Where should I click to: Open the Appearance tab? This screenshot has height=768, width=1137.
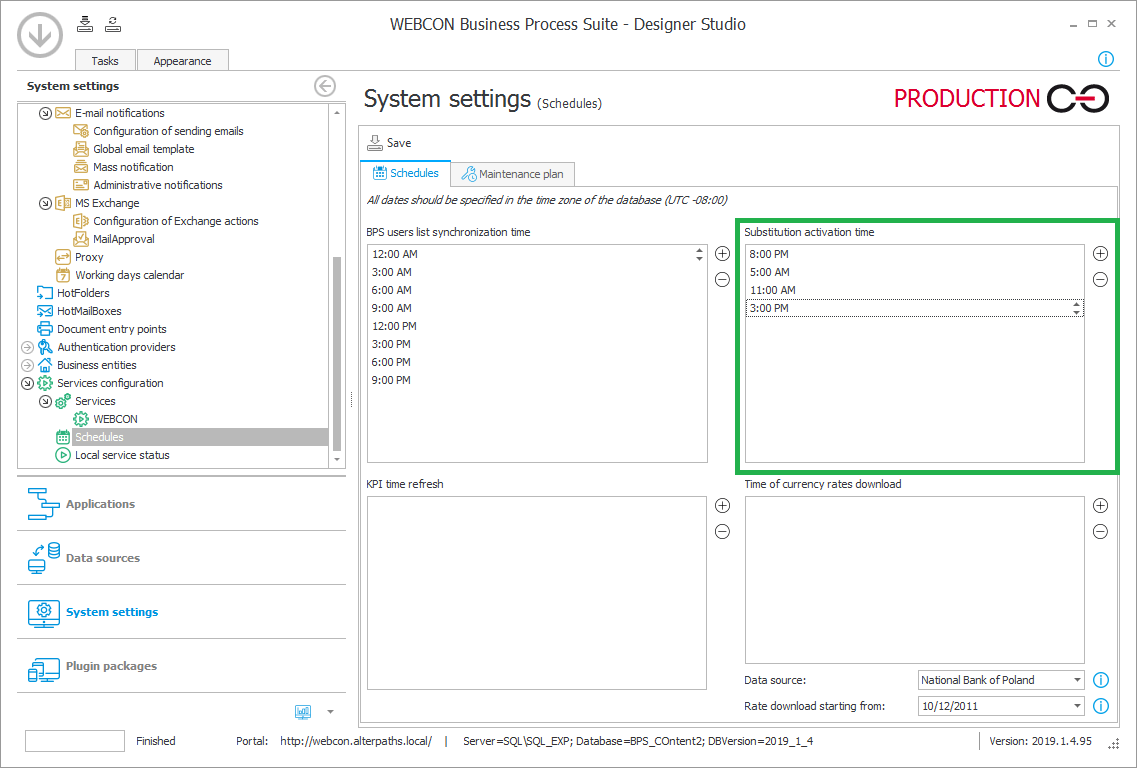(182, 60)
